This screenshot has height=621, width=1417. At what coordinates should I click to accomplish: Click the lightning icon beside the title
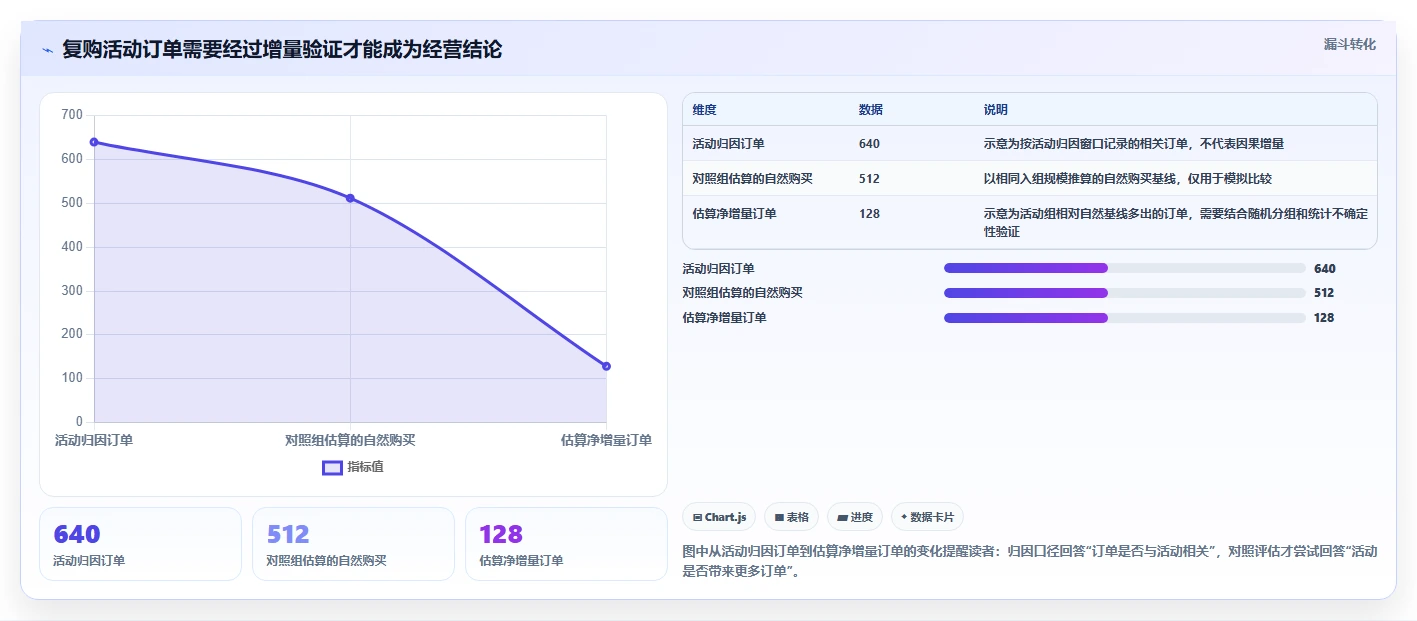click(48, 49)
